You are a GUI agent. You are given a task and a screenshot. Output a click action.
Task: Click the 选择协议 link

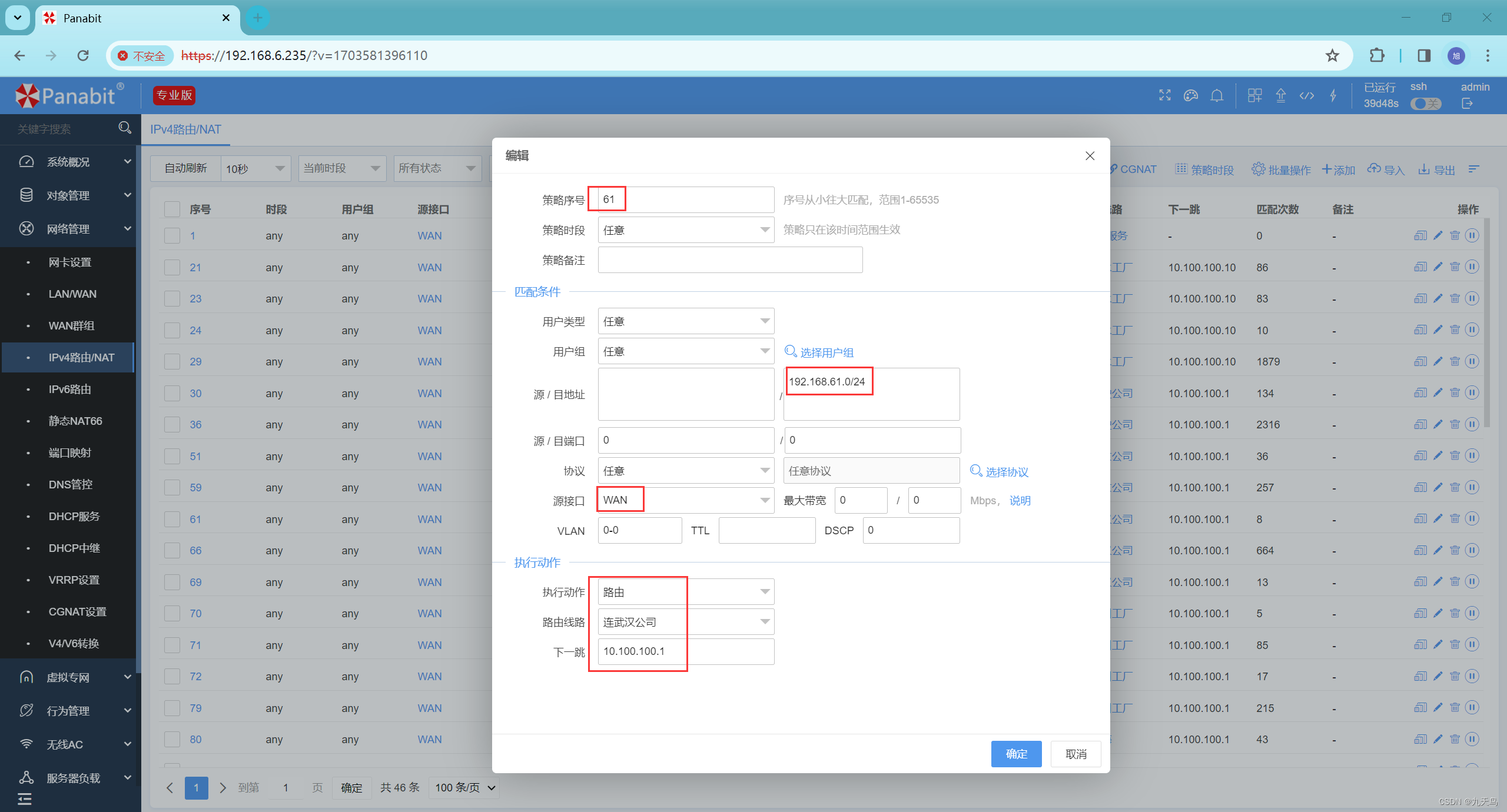coord(1000,472)
